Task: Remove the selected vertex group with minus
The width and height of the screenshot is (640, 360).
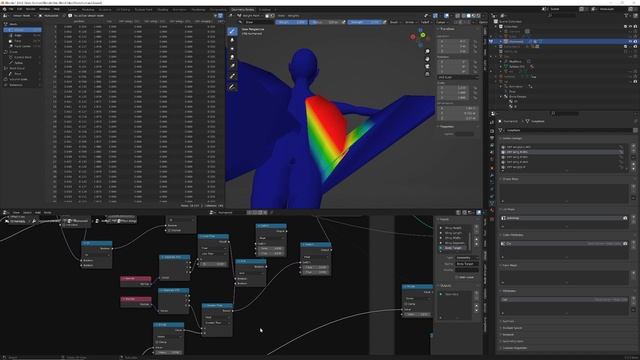Action: (x=634, y=151)
